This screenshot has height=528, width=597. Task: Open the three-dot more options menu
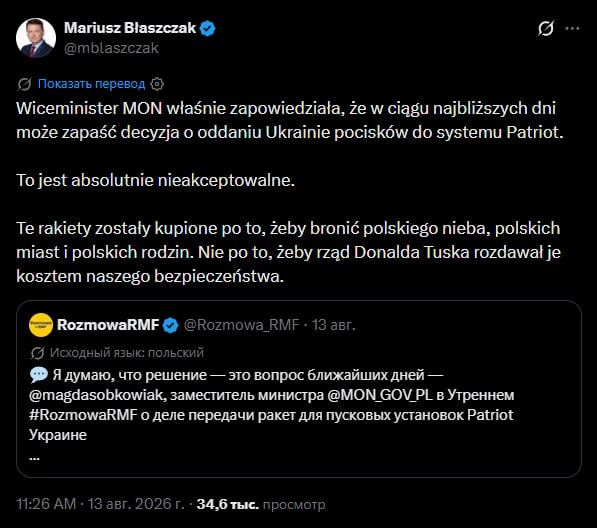pos(572,29)
